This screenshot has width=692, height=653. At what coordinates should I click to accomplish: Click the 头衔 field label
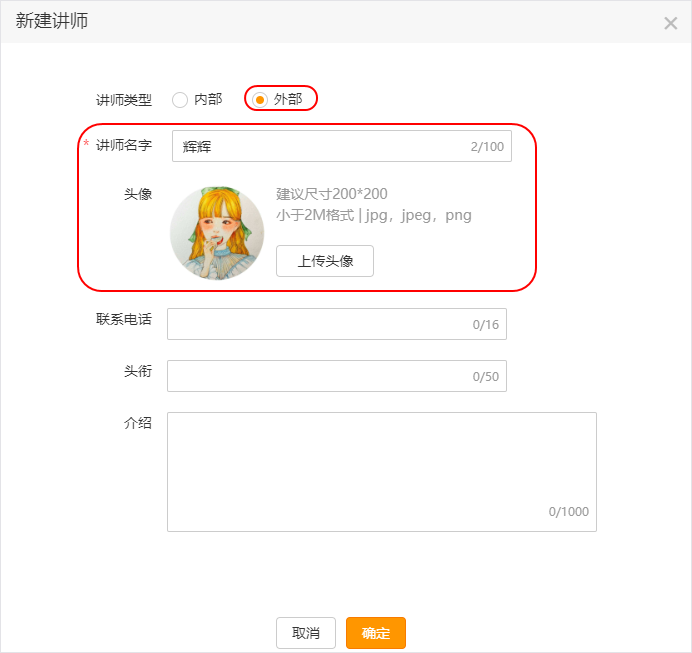(x=138, y=371)
